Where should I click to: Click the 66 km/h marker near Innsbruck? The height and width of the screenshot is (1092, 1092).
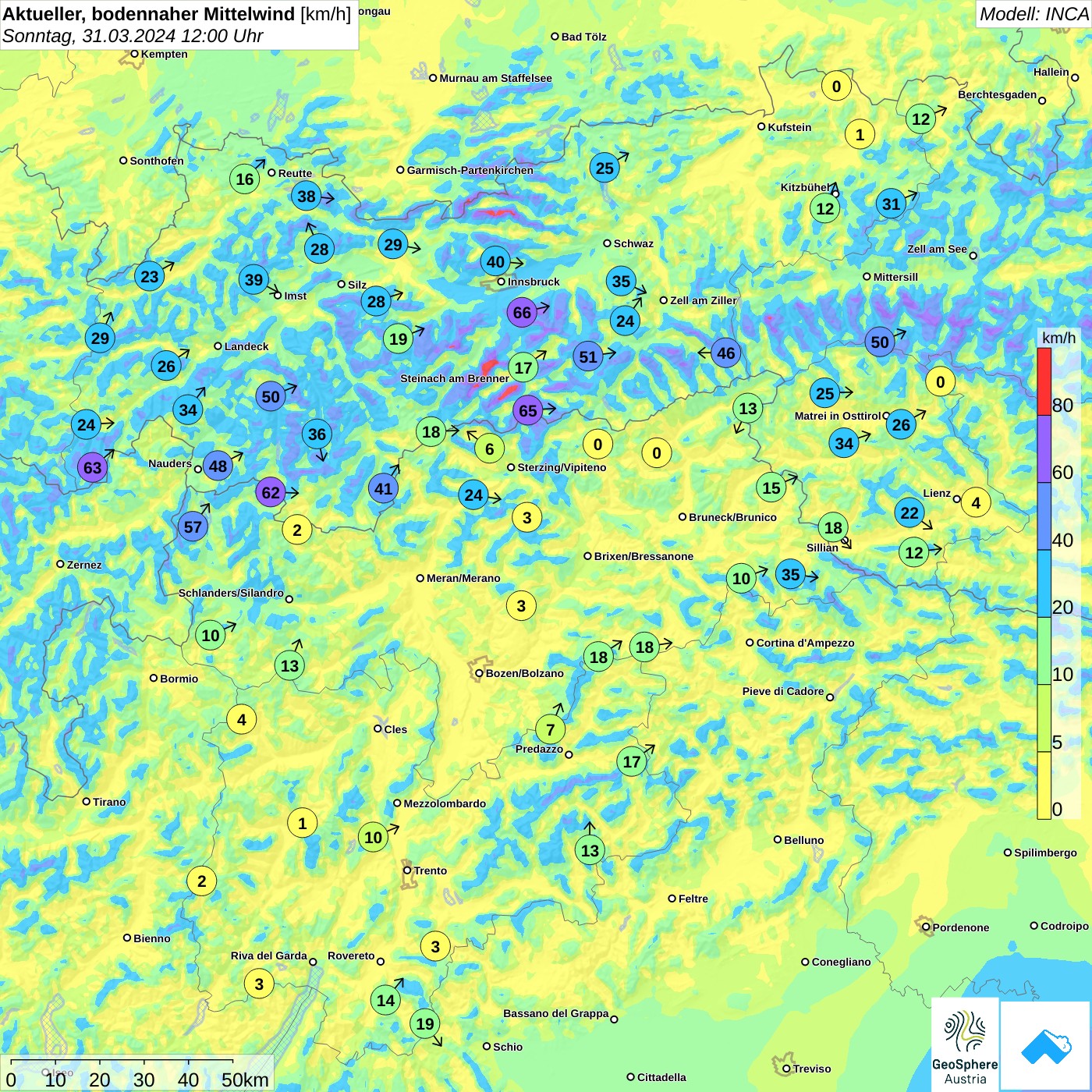[x=522, y=313]
